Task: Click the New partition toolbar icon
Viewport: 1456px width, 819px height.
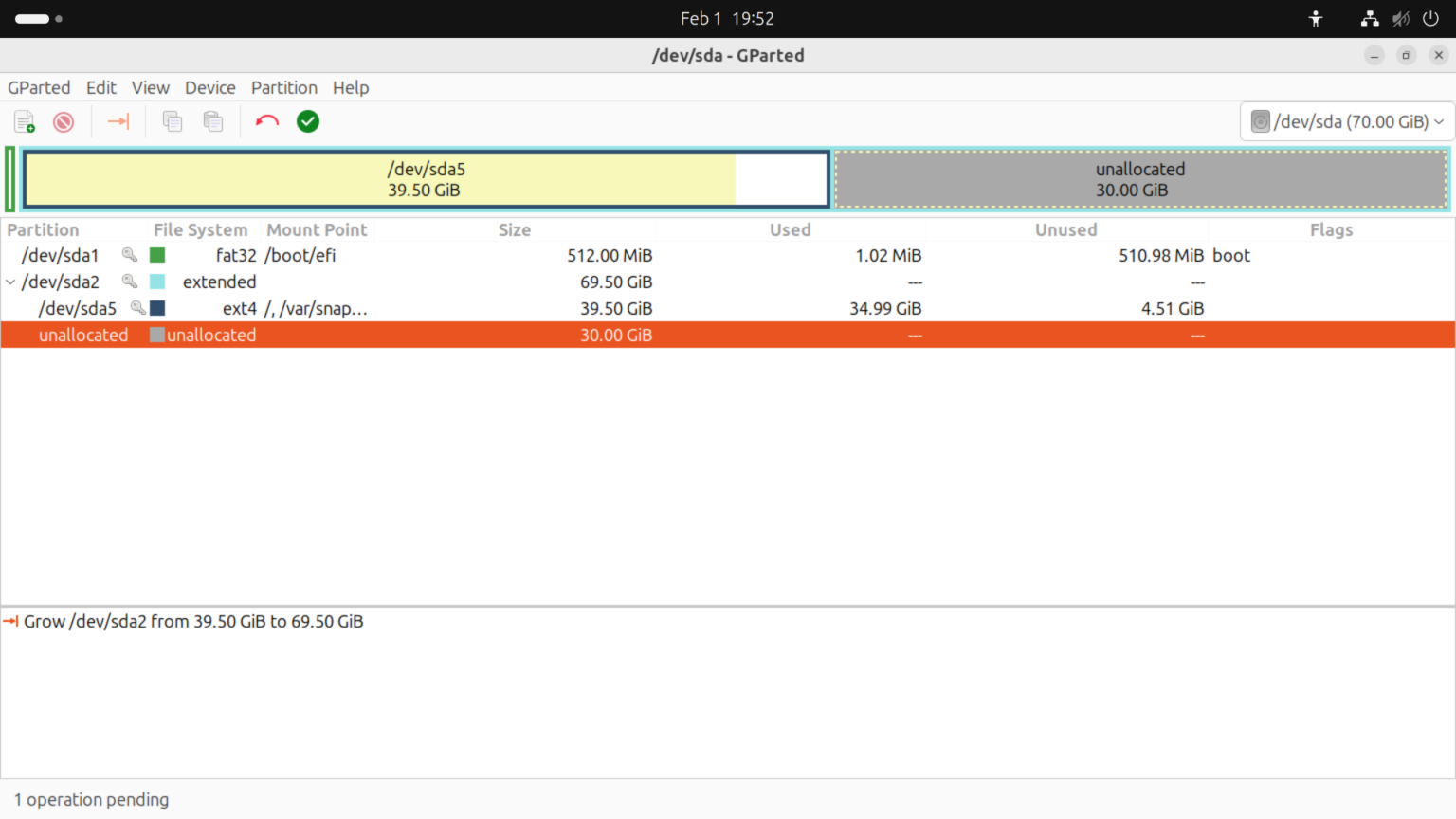Action: [x=25, y=121]
